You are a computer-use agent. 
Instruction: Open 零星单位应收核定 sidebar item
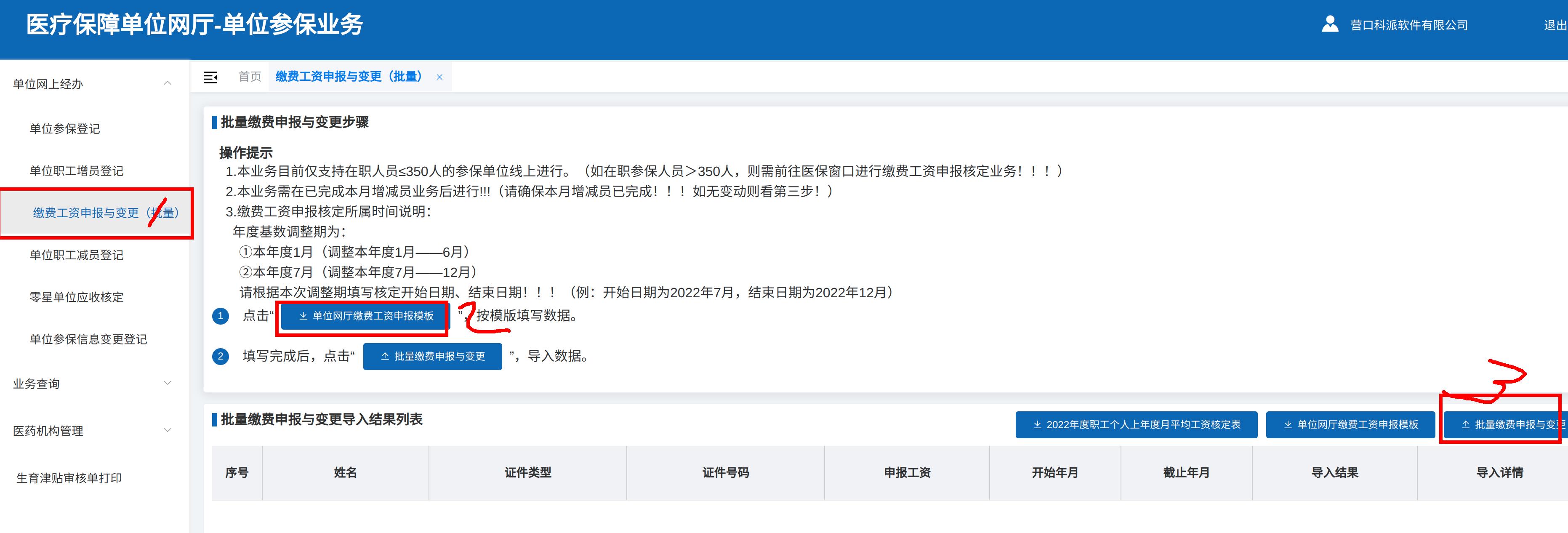(77, 297)
